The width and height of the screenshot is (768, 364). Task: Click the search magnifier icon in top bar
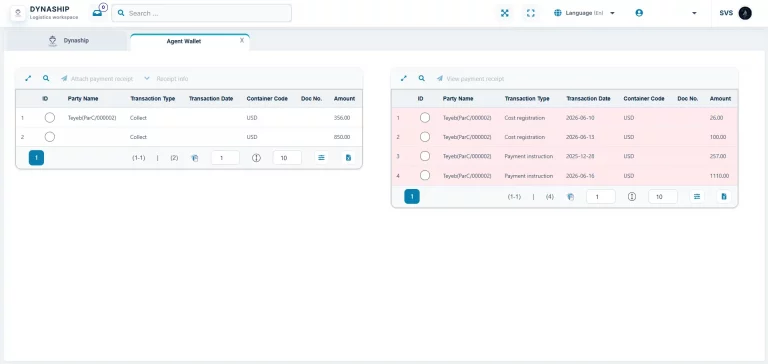click(x=121, y=13)
